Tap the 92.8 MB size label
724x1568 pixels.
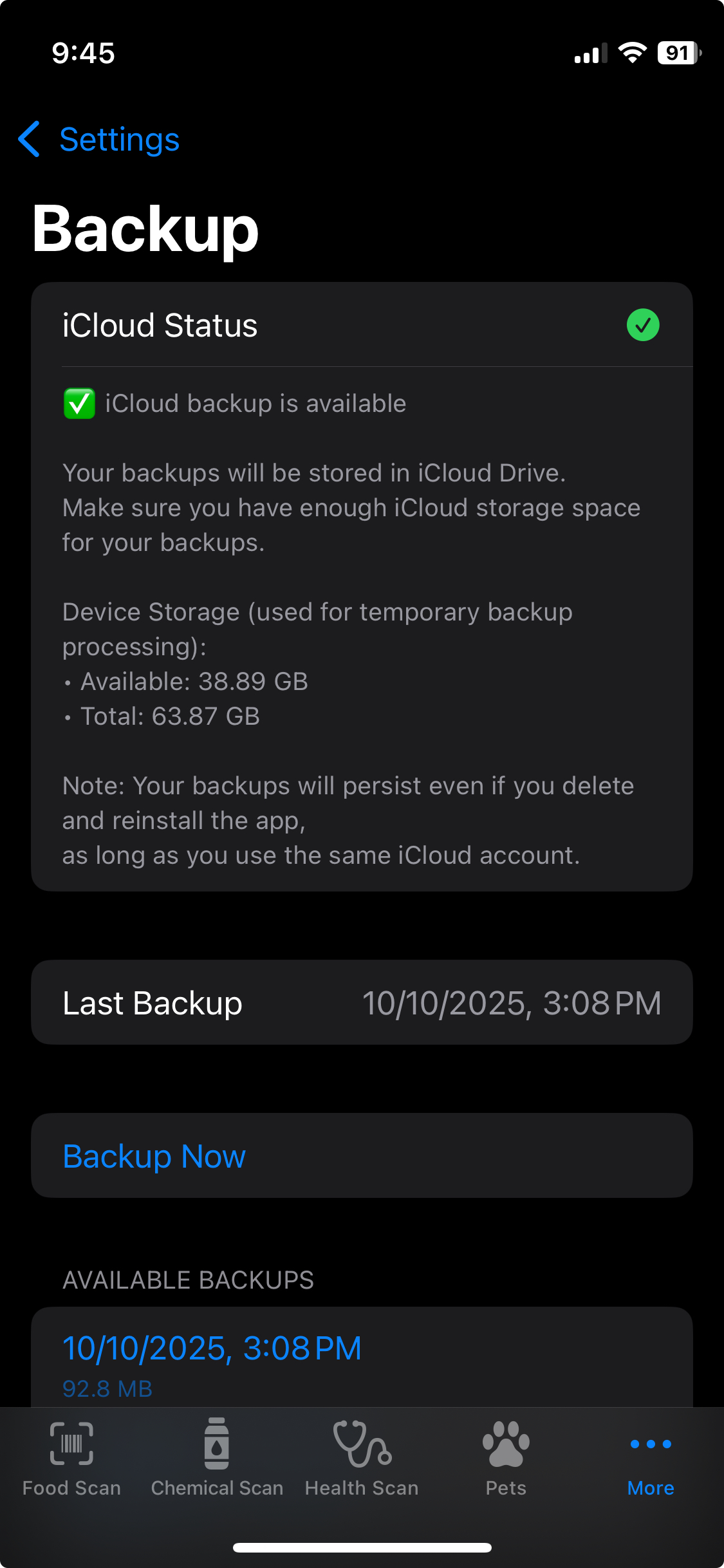107,1388
